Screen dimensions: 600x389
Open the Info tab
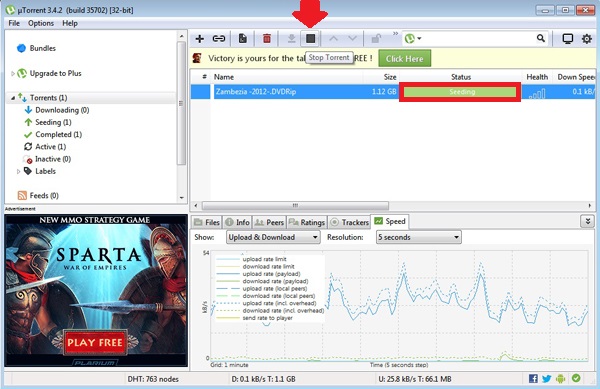[237, 222]
